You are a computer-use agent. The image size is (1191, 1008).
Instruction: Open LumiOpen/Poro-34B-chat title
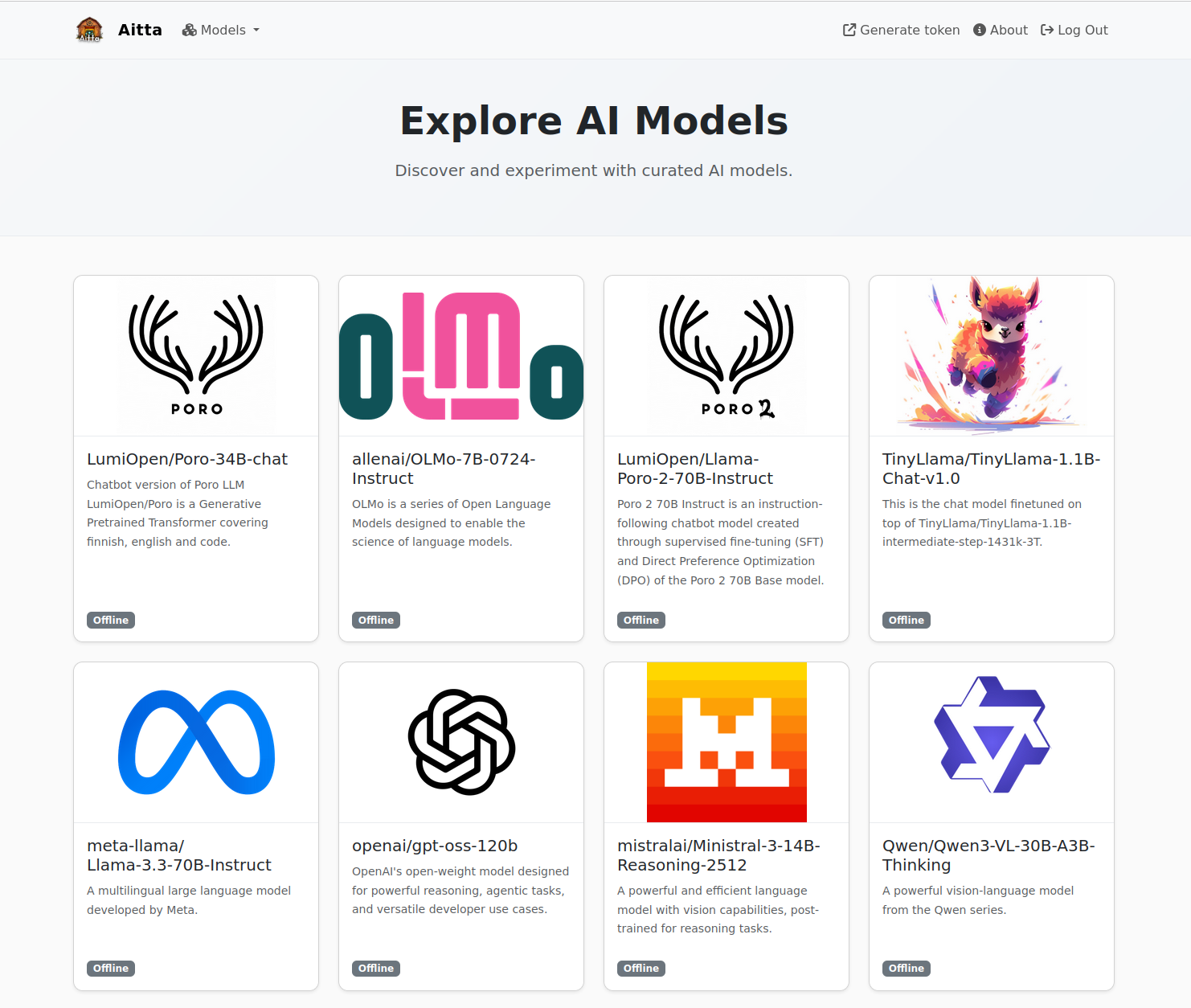(187, 459)
